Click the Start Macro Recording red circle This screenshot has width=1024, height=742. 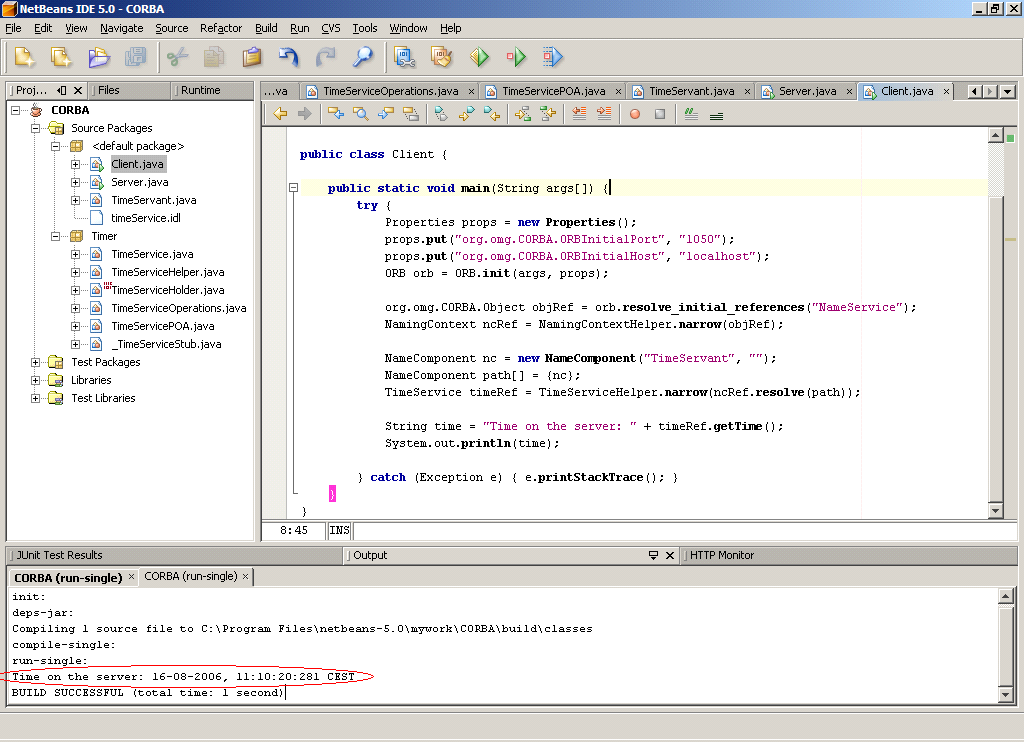pyautogui.click(x=634, y=114)
